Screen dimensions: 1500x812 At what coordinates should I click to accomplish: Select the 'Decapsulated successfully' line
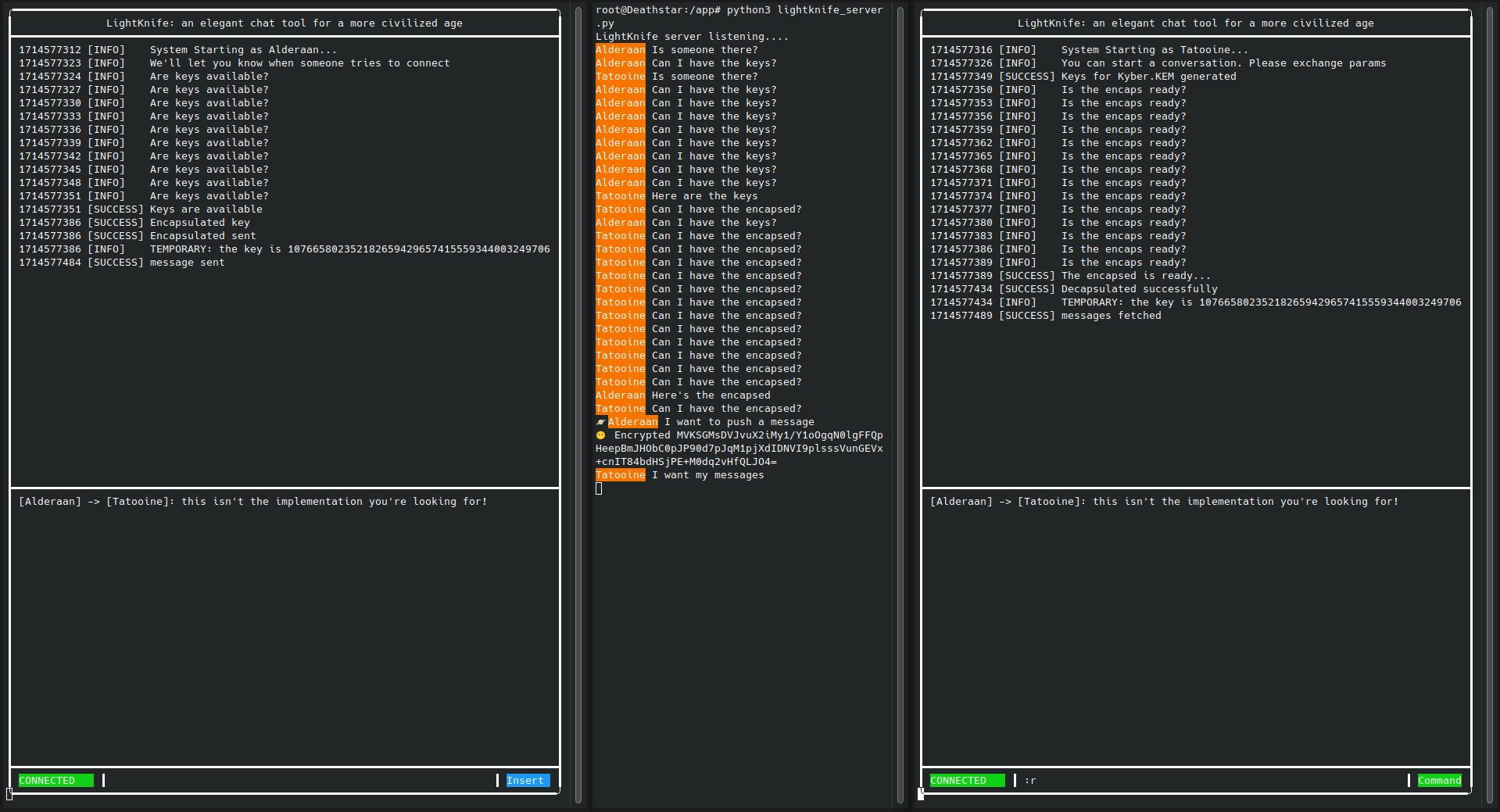click(x=1074, y=289)
